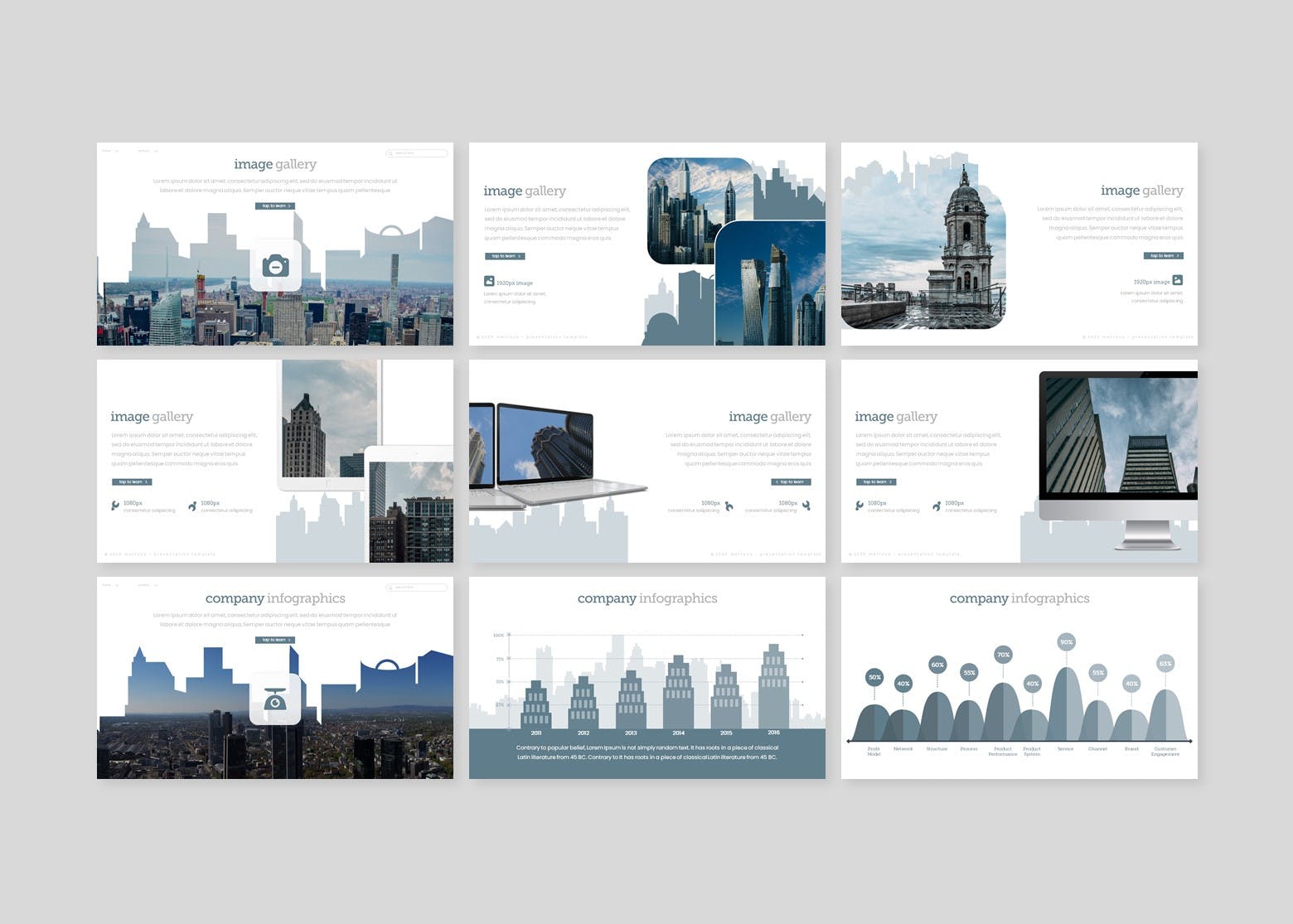Toggle the wrench option under the laptop gallery slide
This screenshot has height=924, width=1293.
[729, 506]
